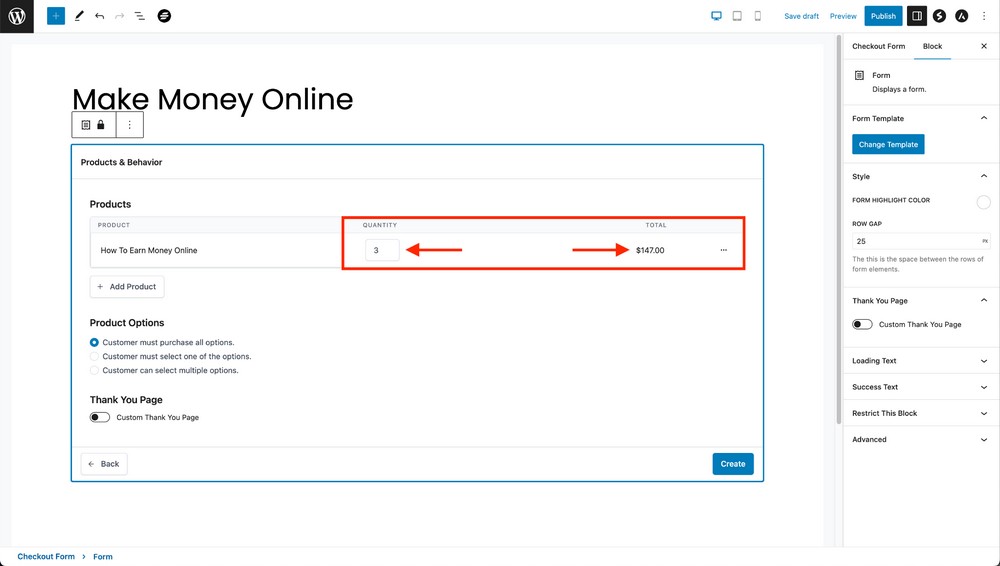This screenshot has height=566, width=1000.
Task: Expand the Loading Text section
Action: coord(922,361)
